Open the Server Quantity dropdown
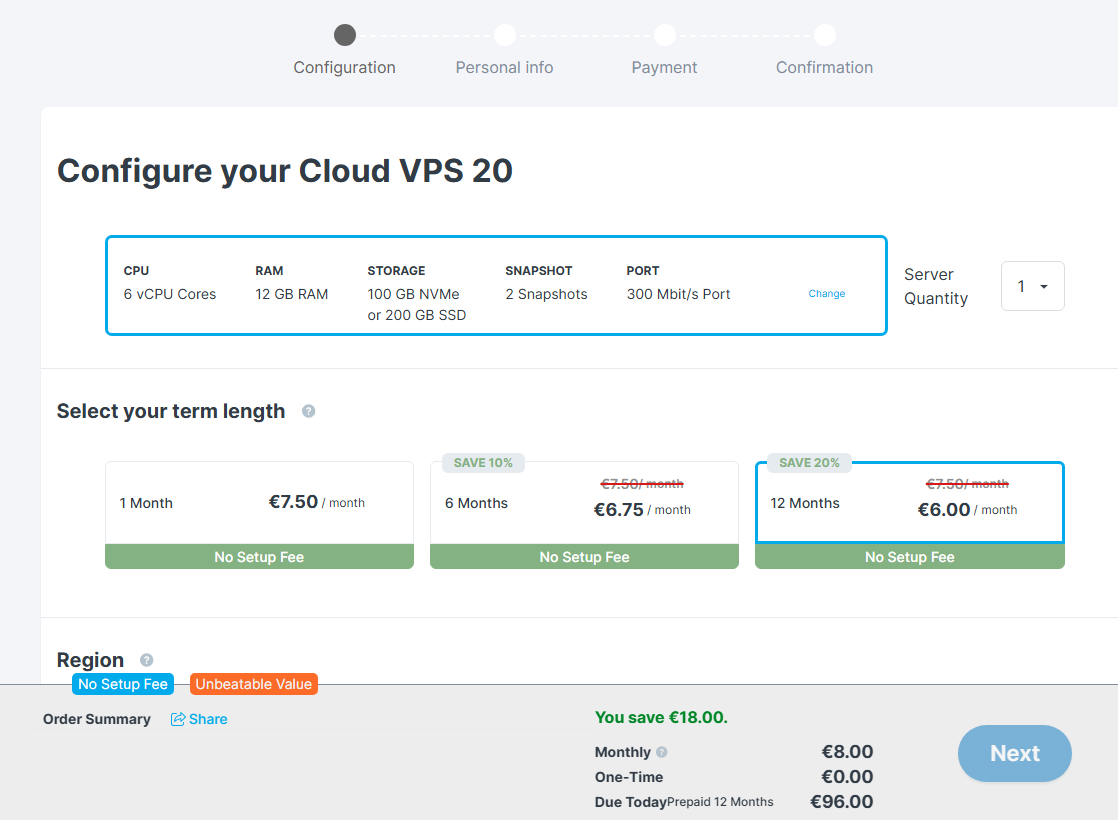Screen dimensions: 1118x820 click(x=1032, y=286)
